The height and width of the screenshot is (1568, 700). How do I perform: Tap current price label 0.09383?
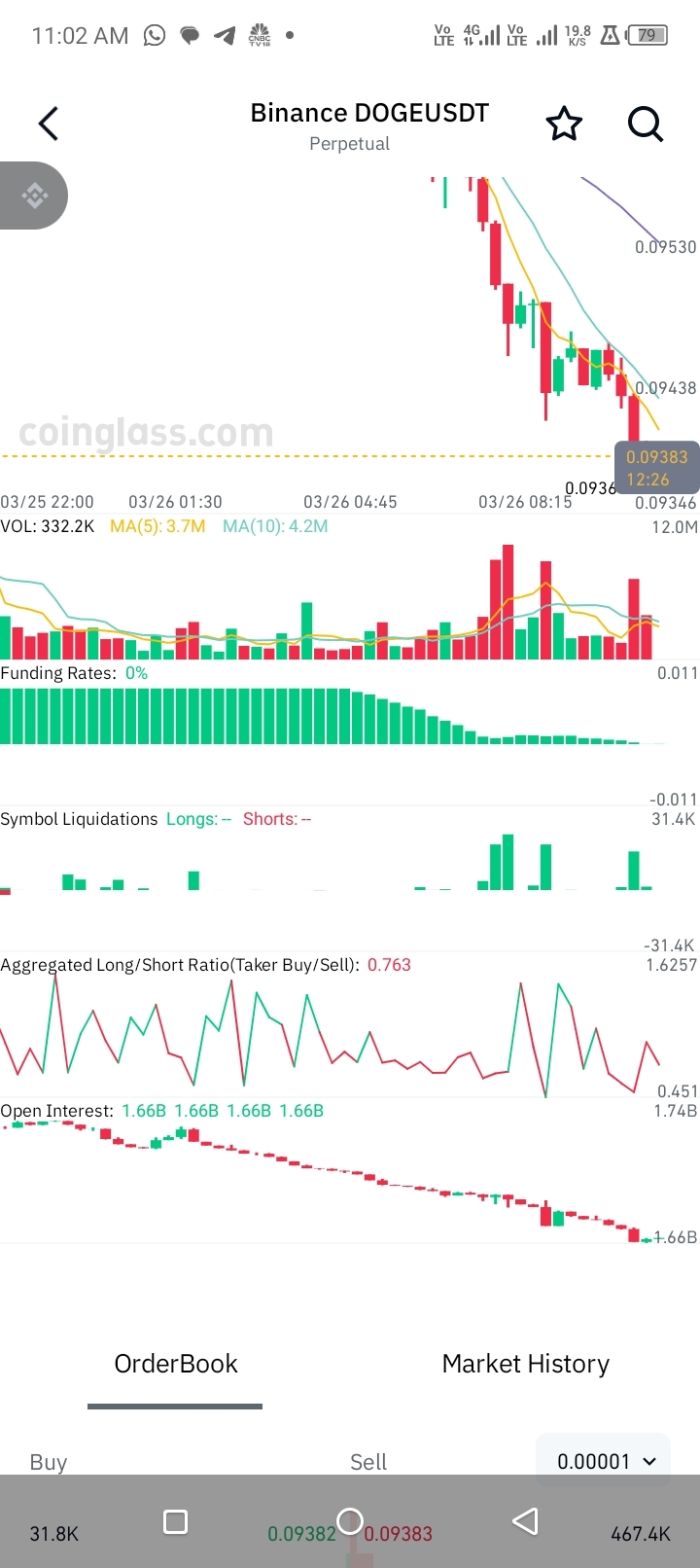656,457
